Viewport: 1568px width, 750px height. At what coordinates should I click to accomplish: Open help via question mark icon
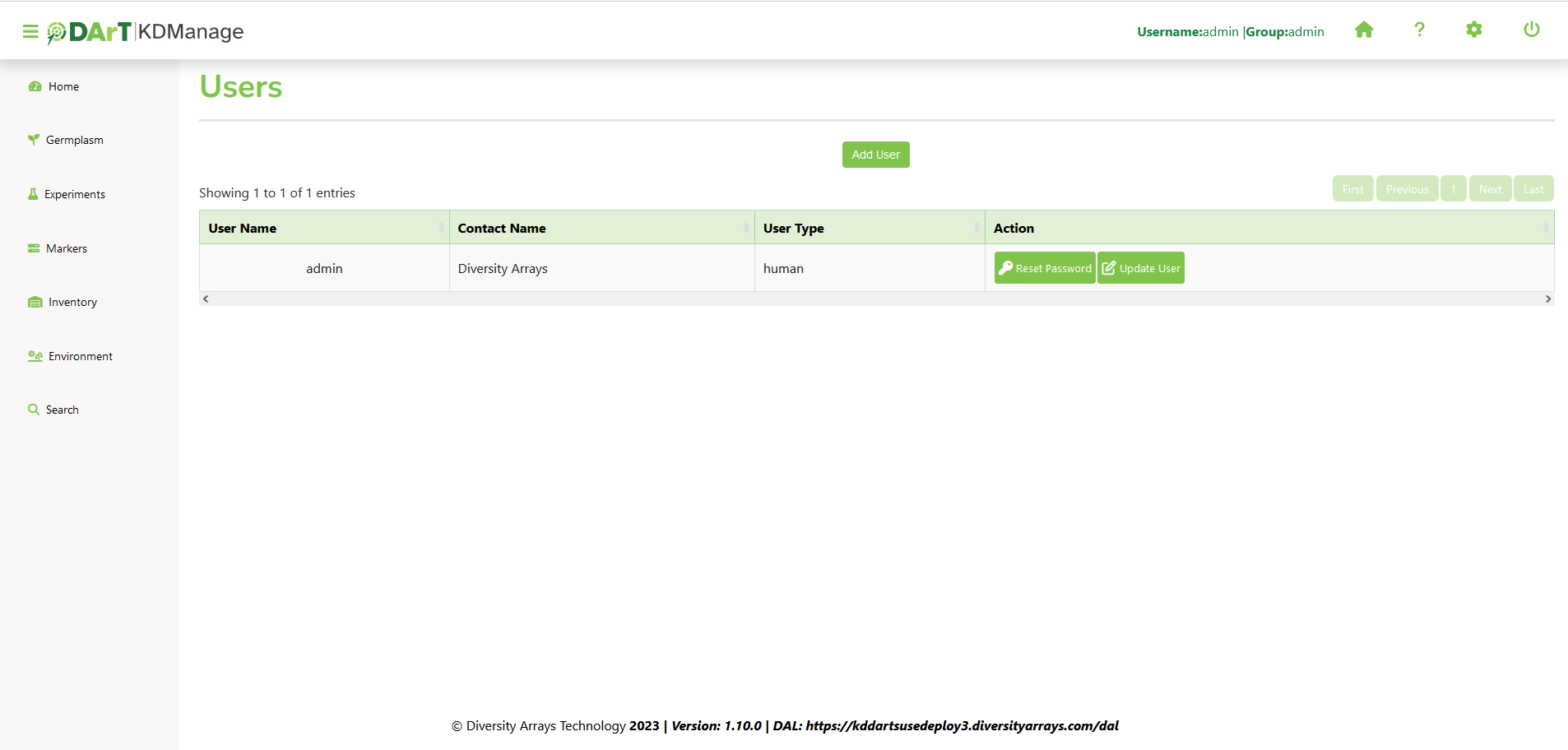point(1419,30)
